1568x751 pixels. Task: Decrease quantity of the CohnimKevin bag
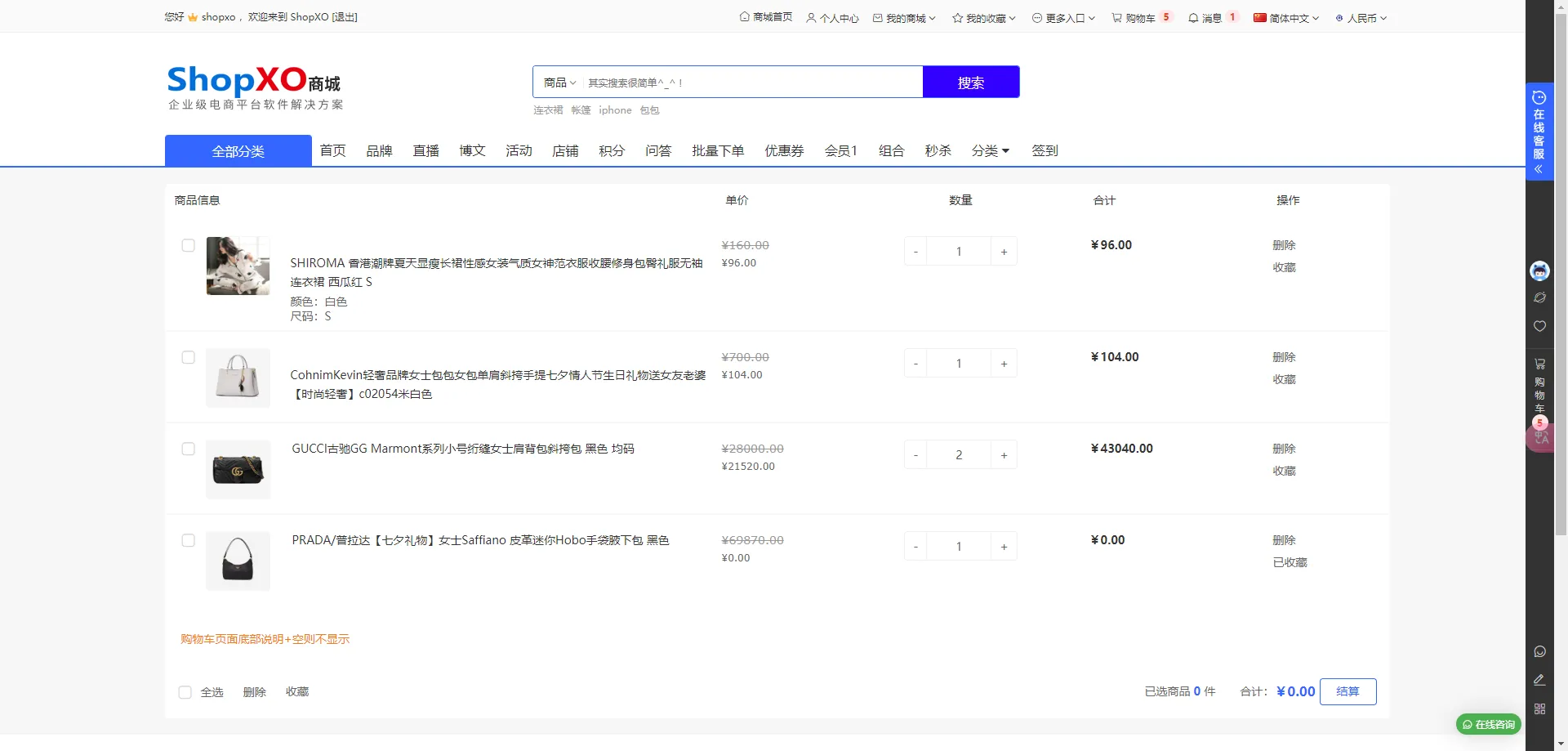tap(915, 364)
